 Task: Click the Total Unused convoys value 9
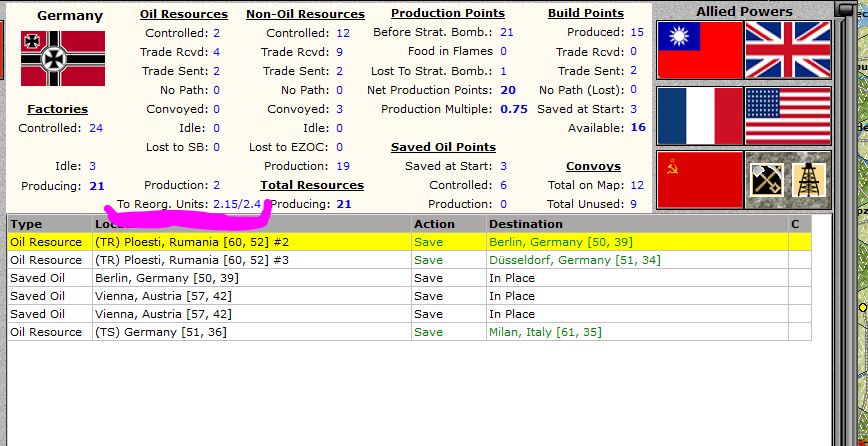[x=633, y=204]
